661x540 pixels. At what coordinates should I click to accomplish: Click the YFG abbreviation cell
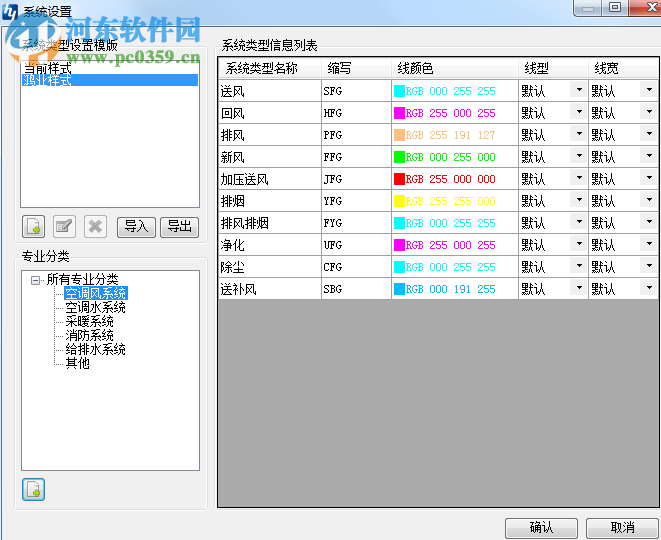point(357,201)
